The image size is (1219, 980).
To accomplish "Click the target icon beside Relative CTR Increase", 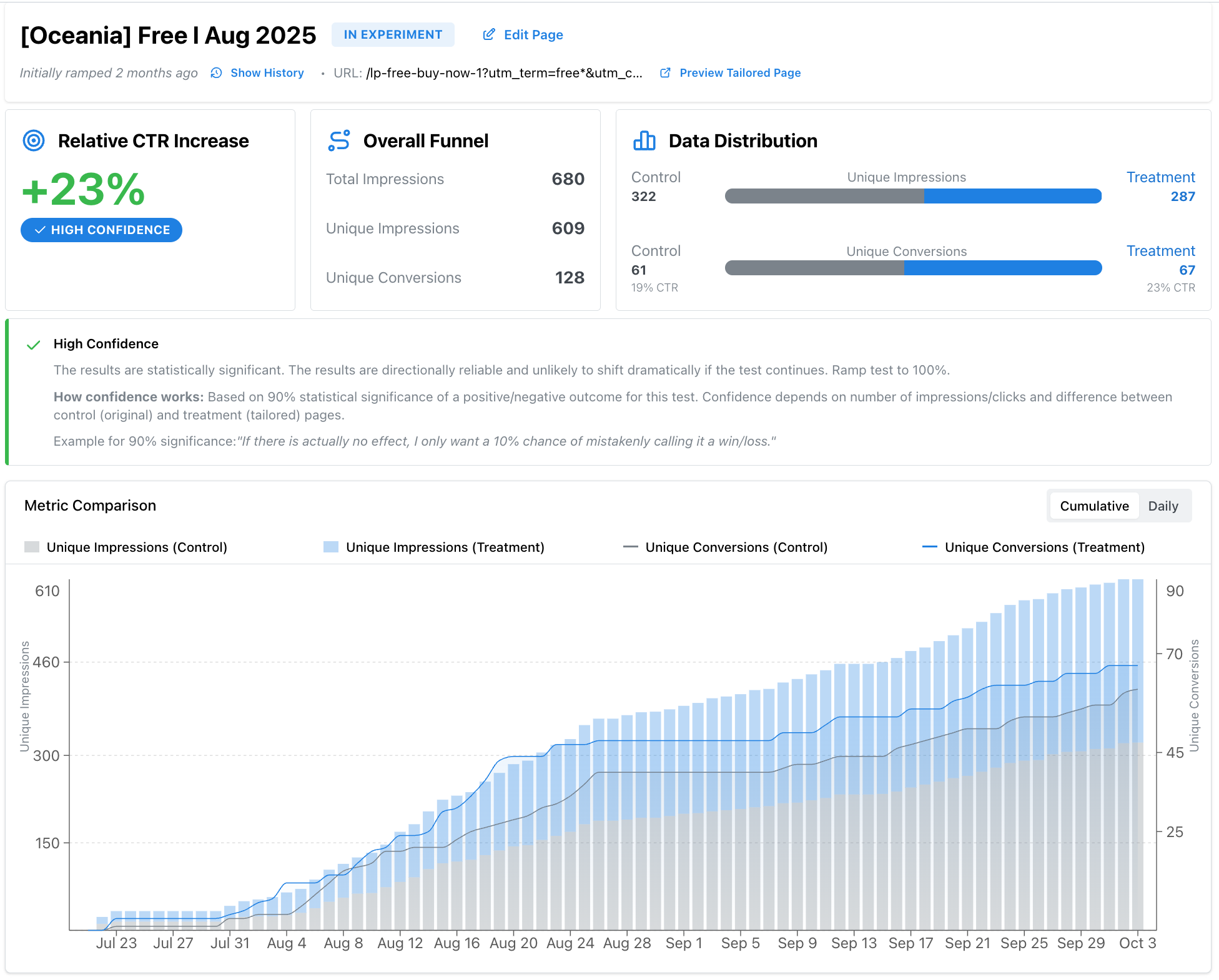I will point(34,141).
